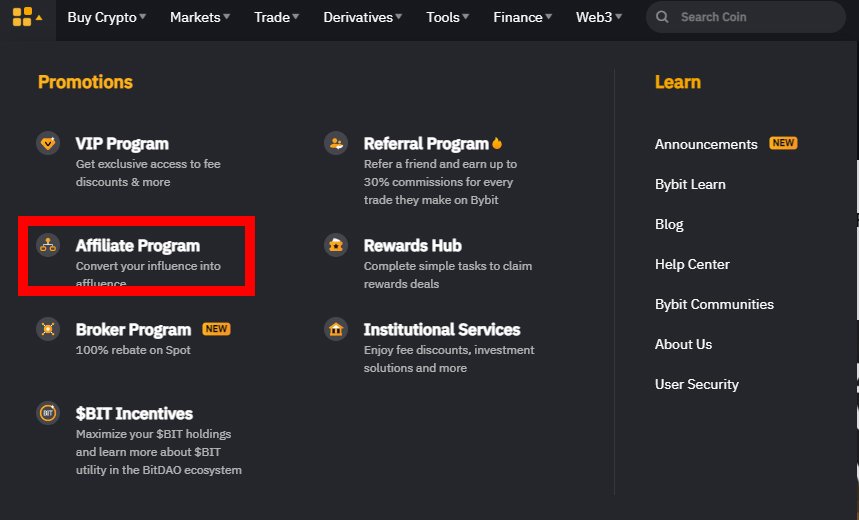This screenshot has height=520, width=859.
Task: Click the Referral Program people icon
Action: pos(336,144)
